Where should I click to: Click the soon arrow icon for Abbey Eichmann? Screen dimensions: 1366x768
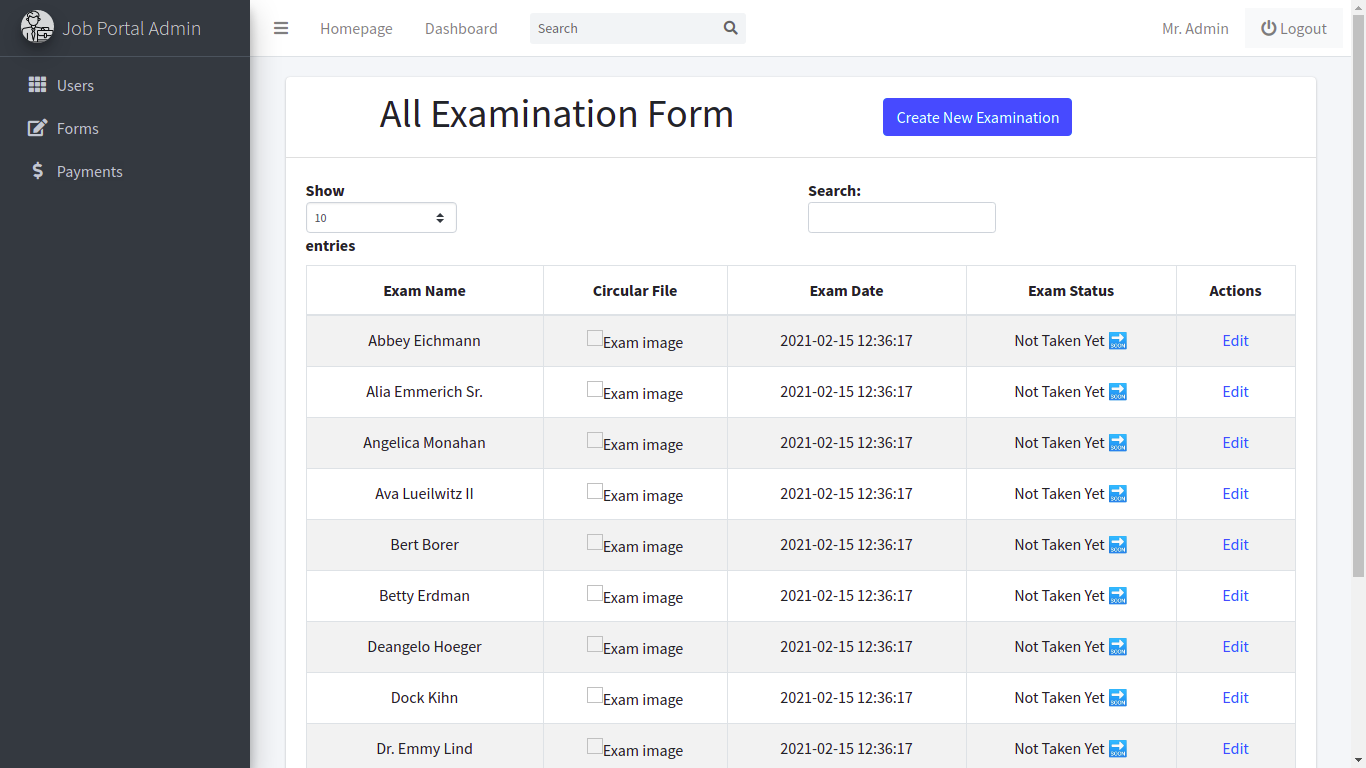(x=1118, y=341)
